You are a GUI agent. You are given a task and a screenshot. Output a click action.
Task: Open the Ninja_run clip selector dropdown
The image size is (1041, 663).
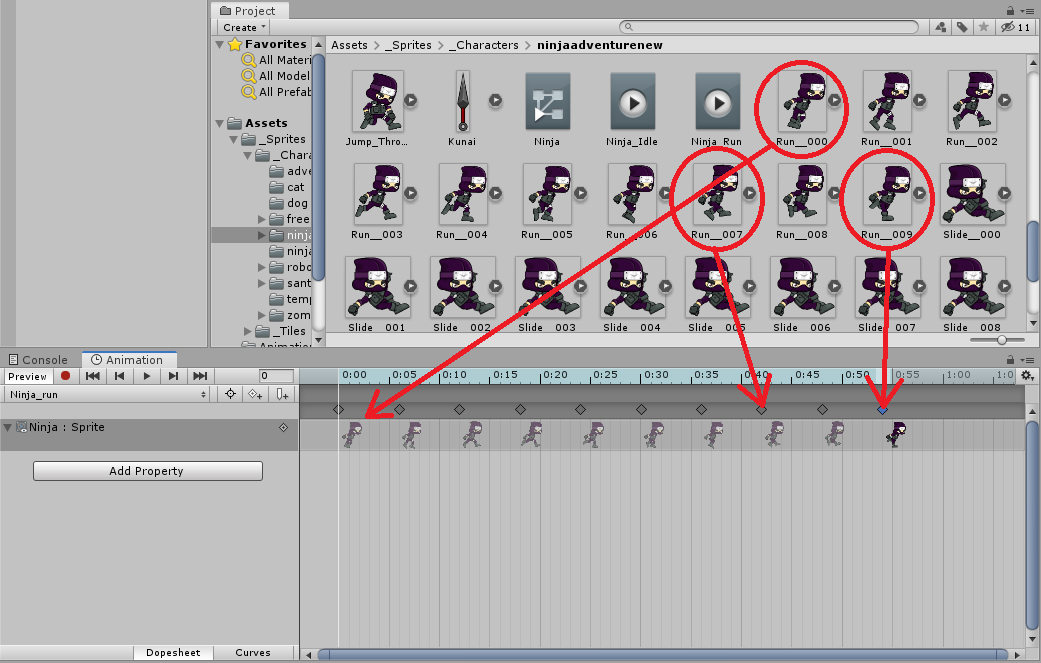[107, 394]
